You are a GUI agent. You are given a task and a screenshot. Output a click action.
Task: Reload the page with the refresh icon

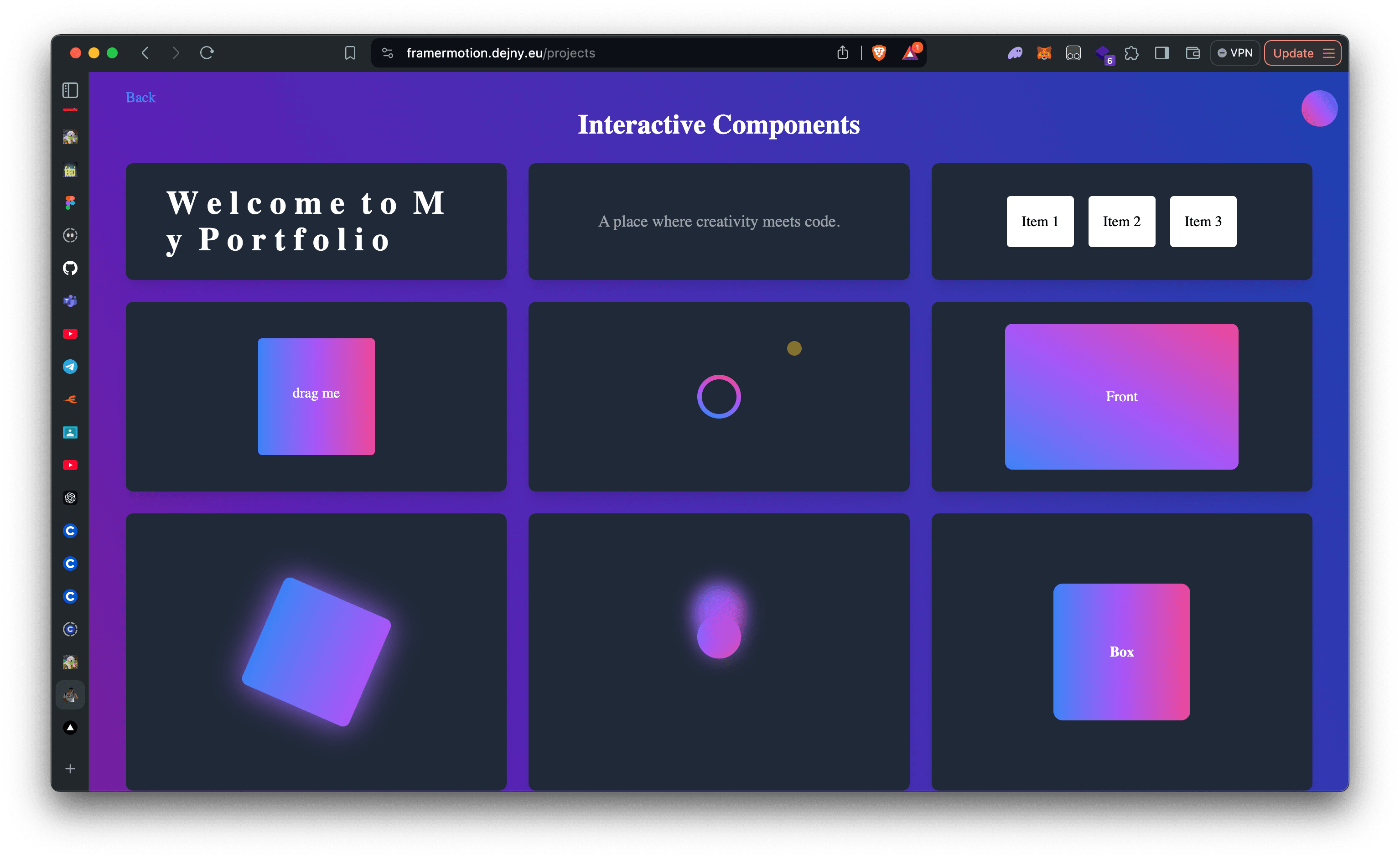point(207,53)
